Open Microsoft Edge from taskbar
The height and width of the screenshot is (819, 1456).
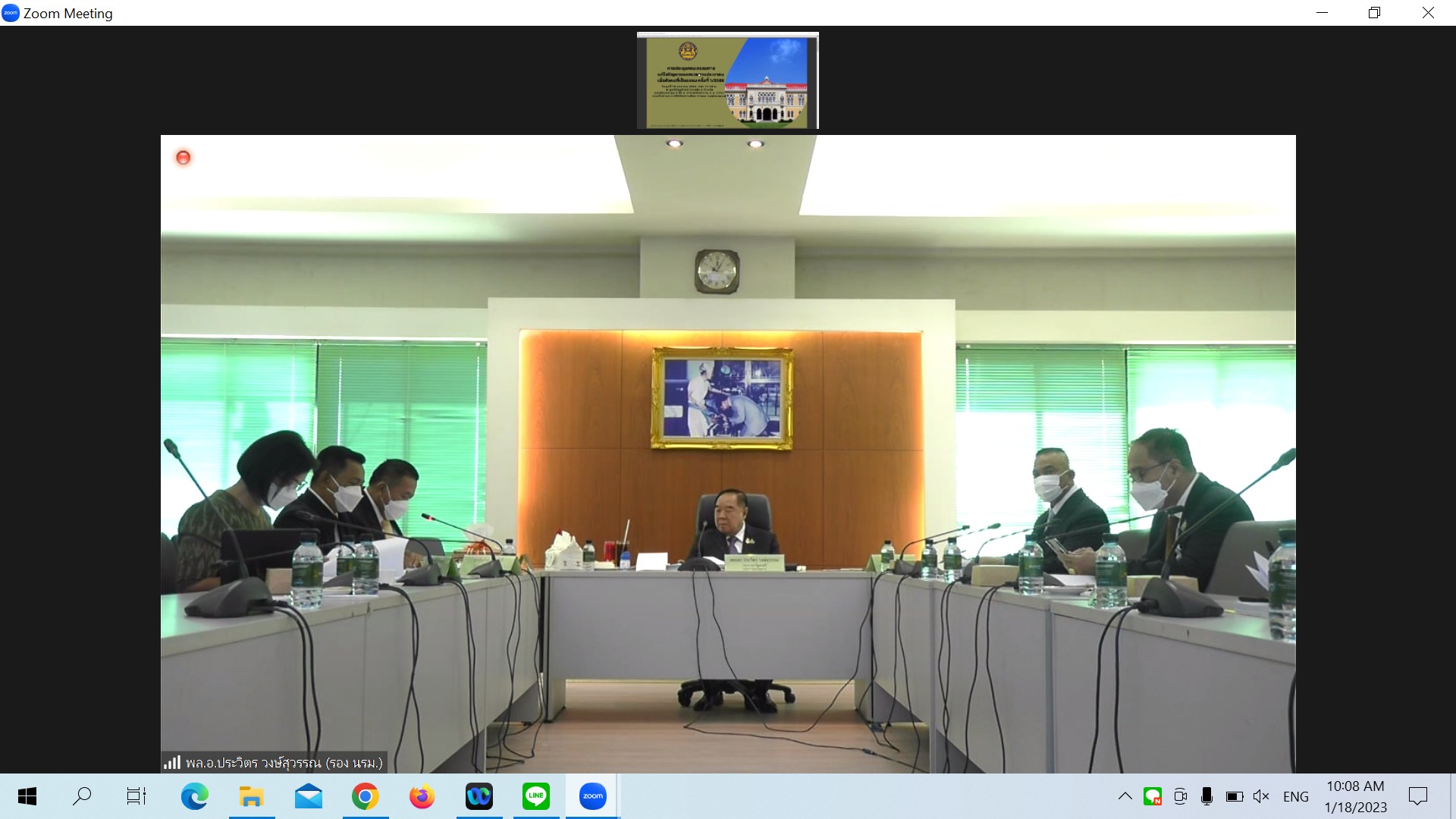click(194, 796)
